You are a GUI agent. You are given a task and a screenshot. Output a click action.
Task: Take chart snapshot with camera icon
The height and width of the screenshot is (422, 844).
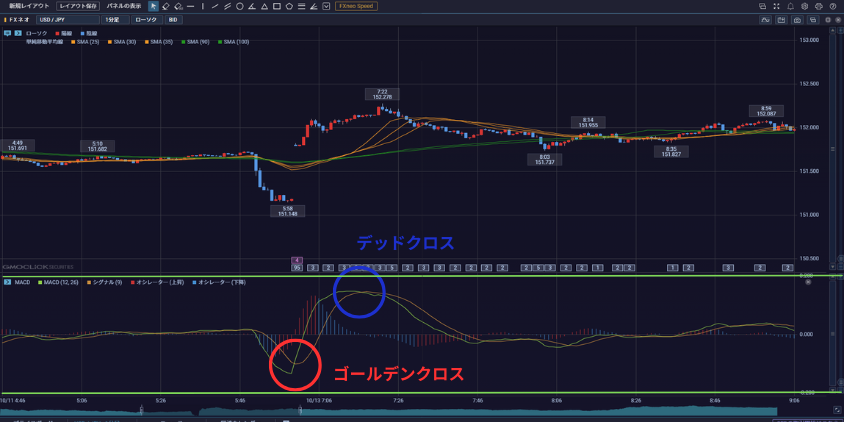pyautogui.click(x=799, y=19)
